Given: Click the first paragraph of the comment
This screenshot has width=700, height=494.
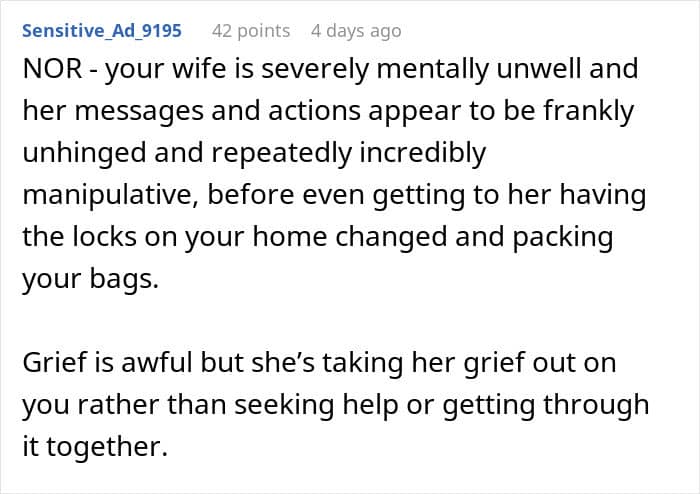Looking at the screenshot, I should click(334, 174).
